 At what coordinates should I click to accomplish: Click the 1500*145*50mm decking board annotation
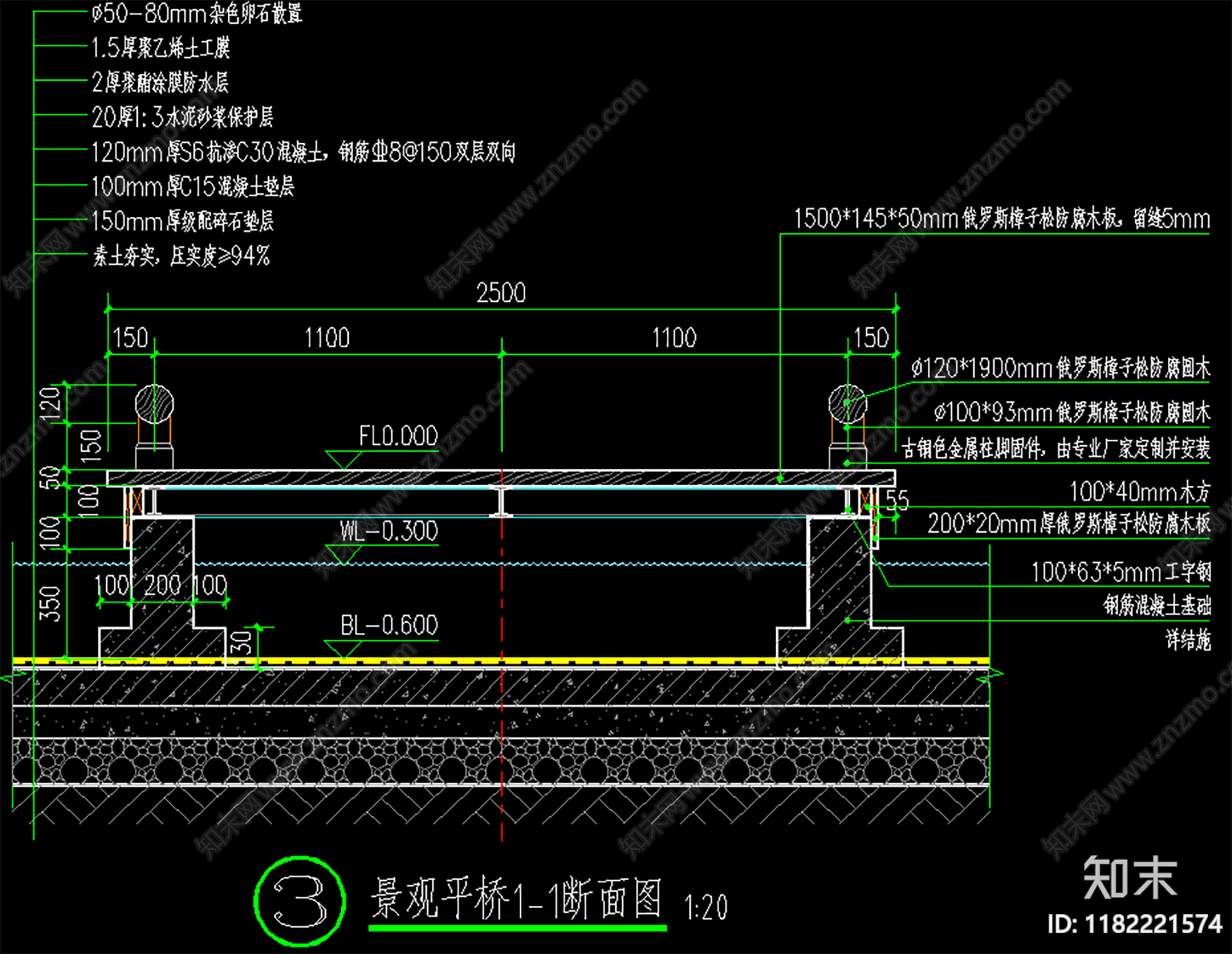click(1002, 219)
